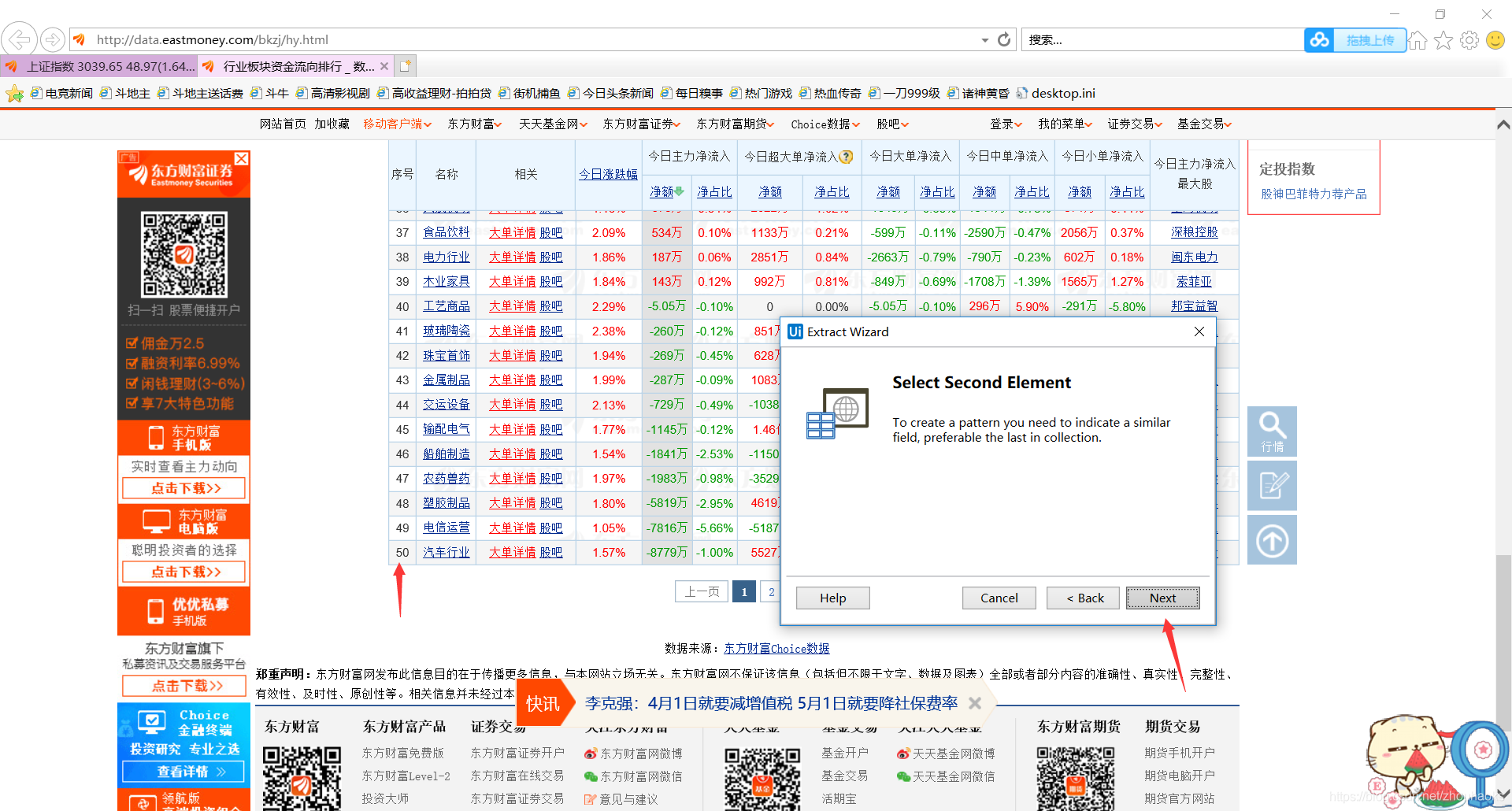The width and height of the screenshot is (1512, 811).
Task: Open the 汽车行业 industry link
Action: (447, 552)
